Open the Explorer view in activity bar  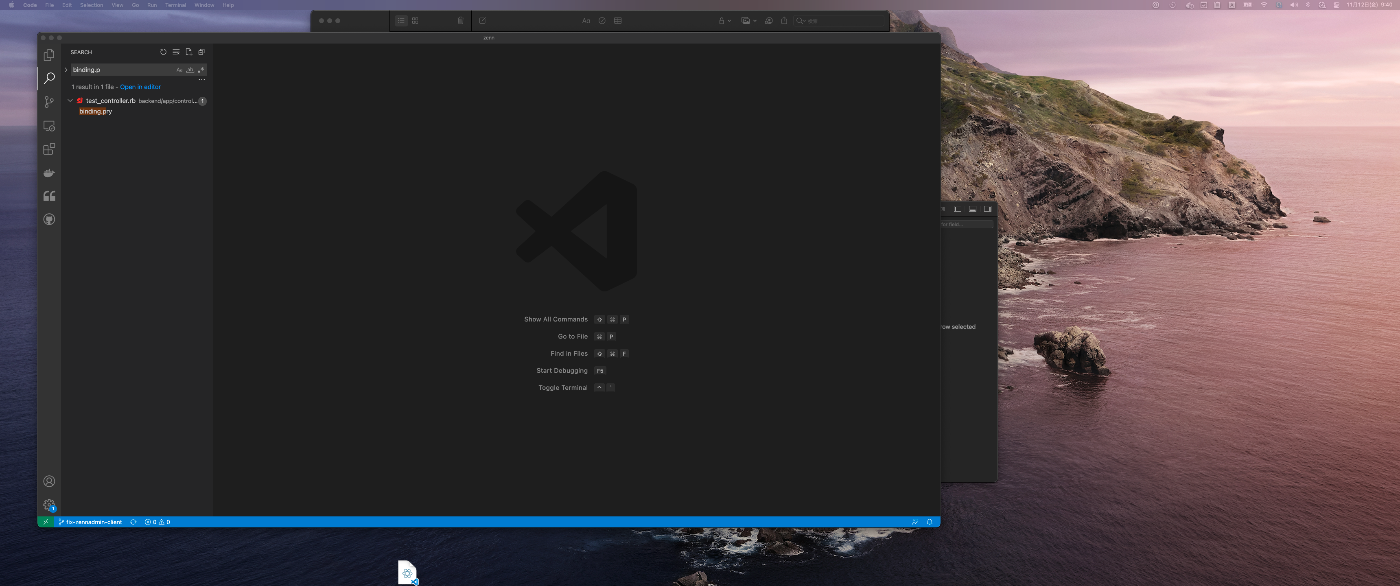coord(49,55)
